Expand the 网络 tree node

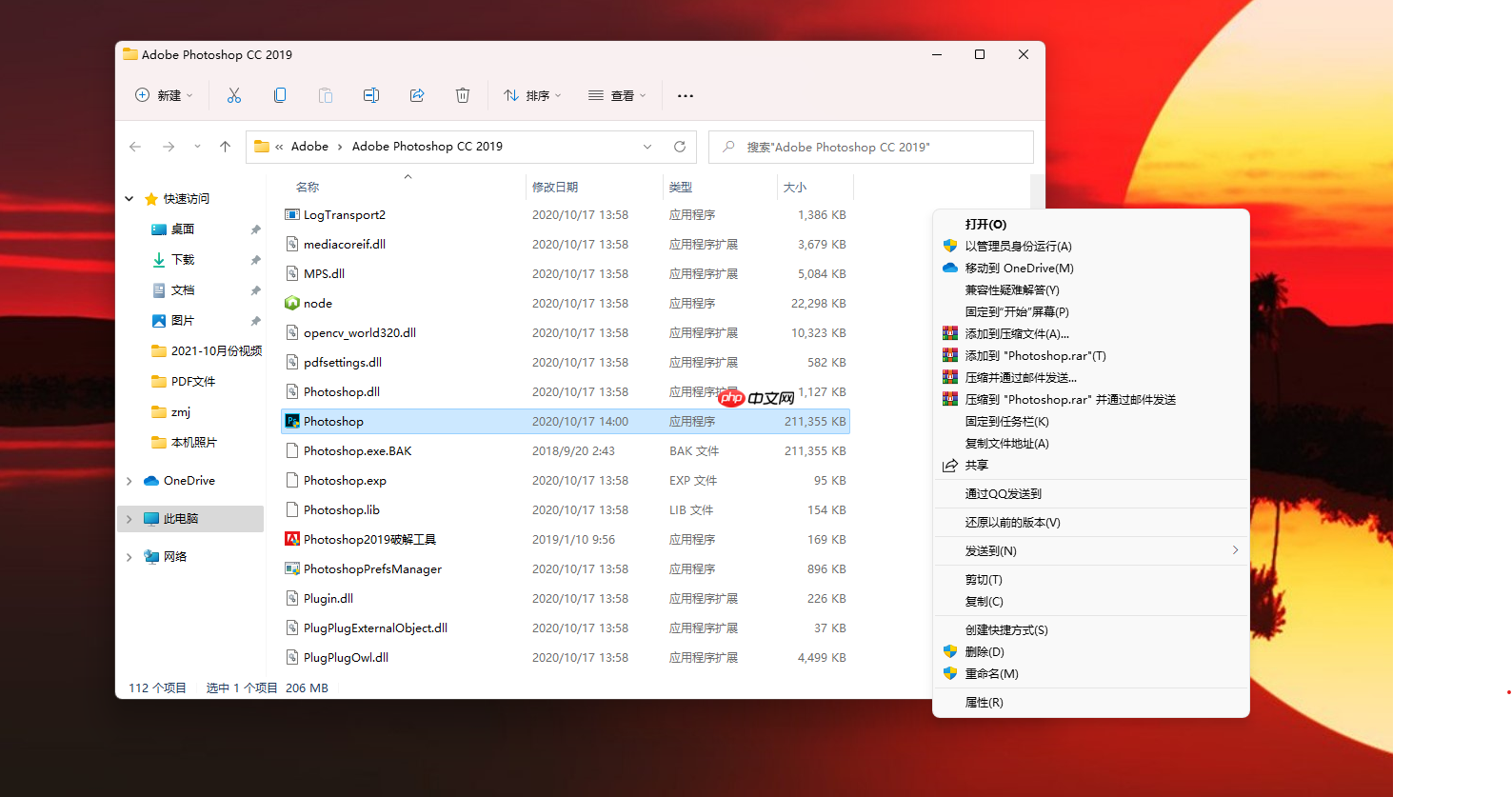coord(129,557)
